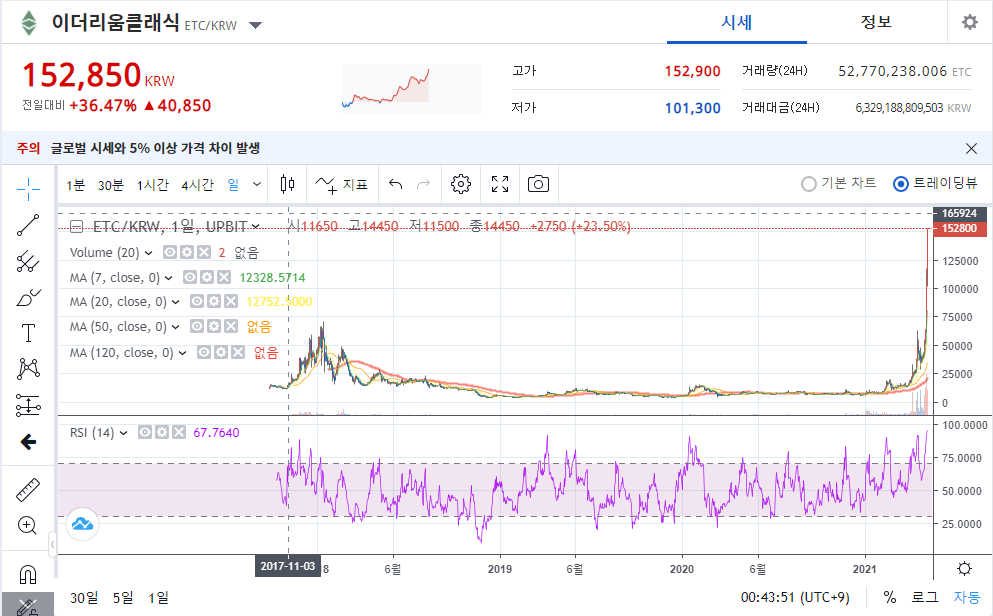Select the 1시간 interval
Image resolution: width=993 pixels, height=616 pixels.
pyautogui.click(x=153, y=185)
